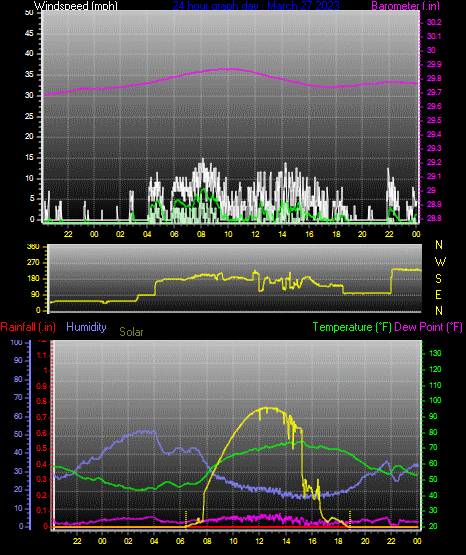Screen dimensions: 466x555
Task: Click the blue 'Humidity' legend label
Action: click(x=86, y=327)
